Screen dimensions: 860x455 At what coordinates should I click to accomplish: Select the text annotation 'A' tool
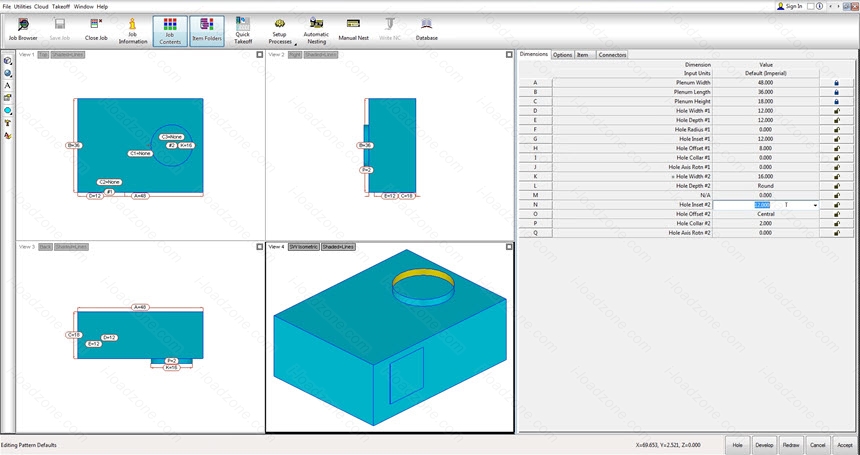(8, 86)
